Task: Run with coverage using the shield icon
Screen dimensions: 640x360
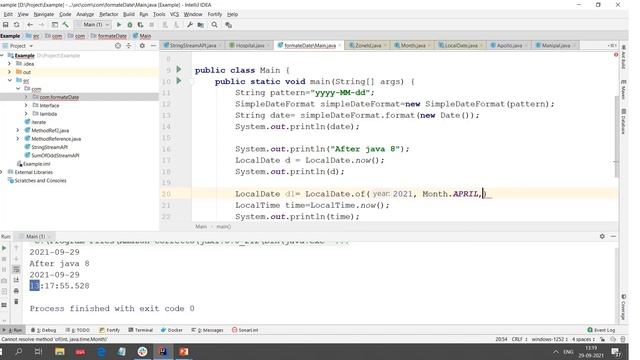Action: click(140, 25)
